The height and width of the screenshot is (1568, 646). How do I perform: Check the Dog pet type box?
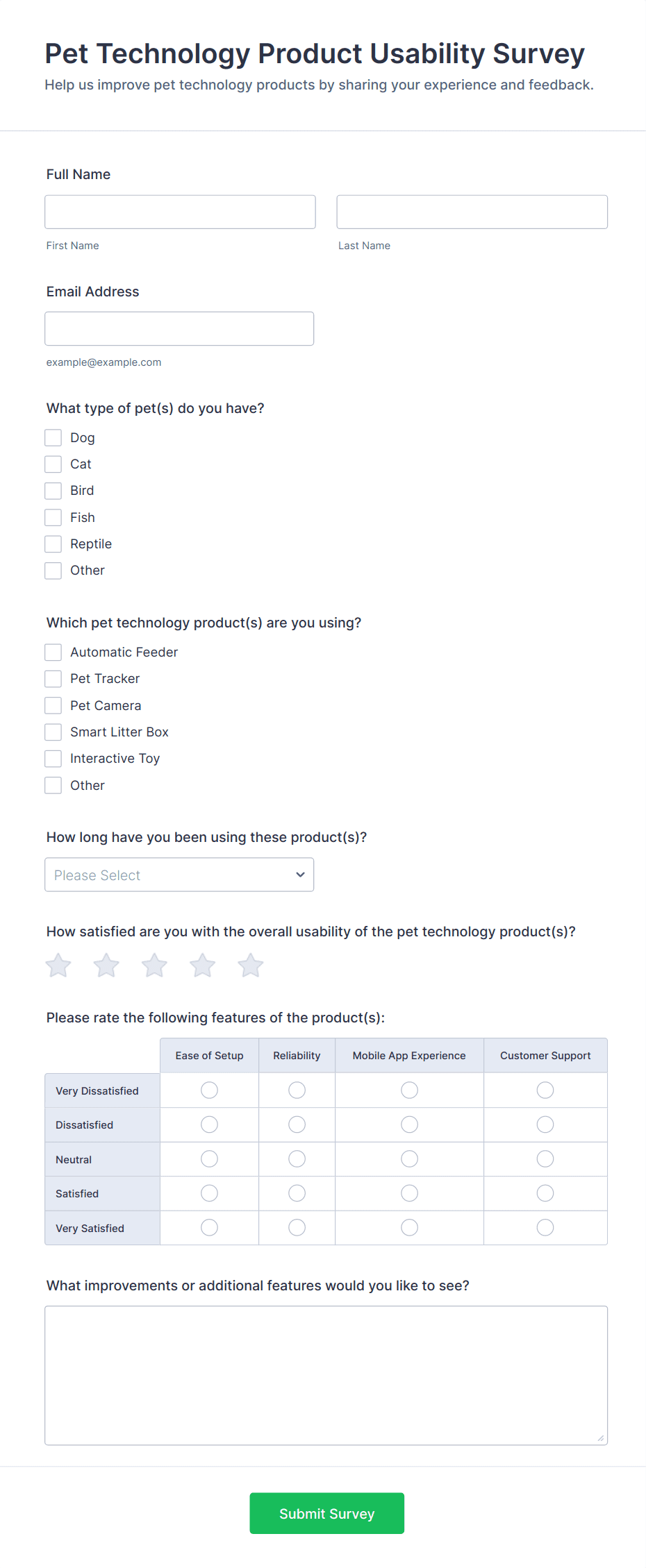(x=53, y=437)
